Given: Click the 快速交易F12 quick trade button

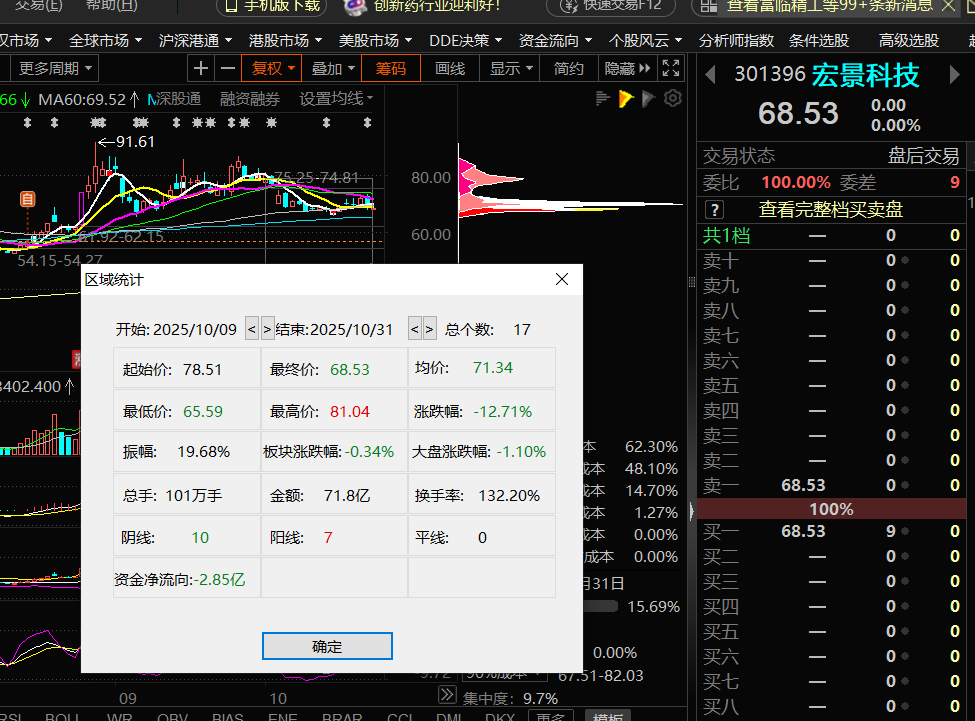Looking at the screenshot, I should click(611, 6).
